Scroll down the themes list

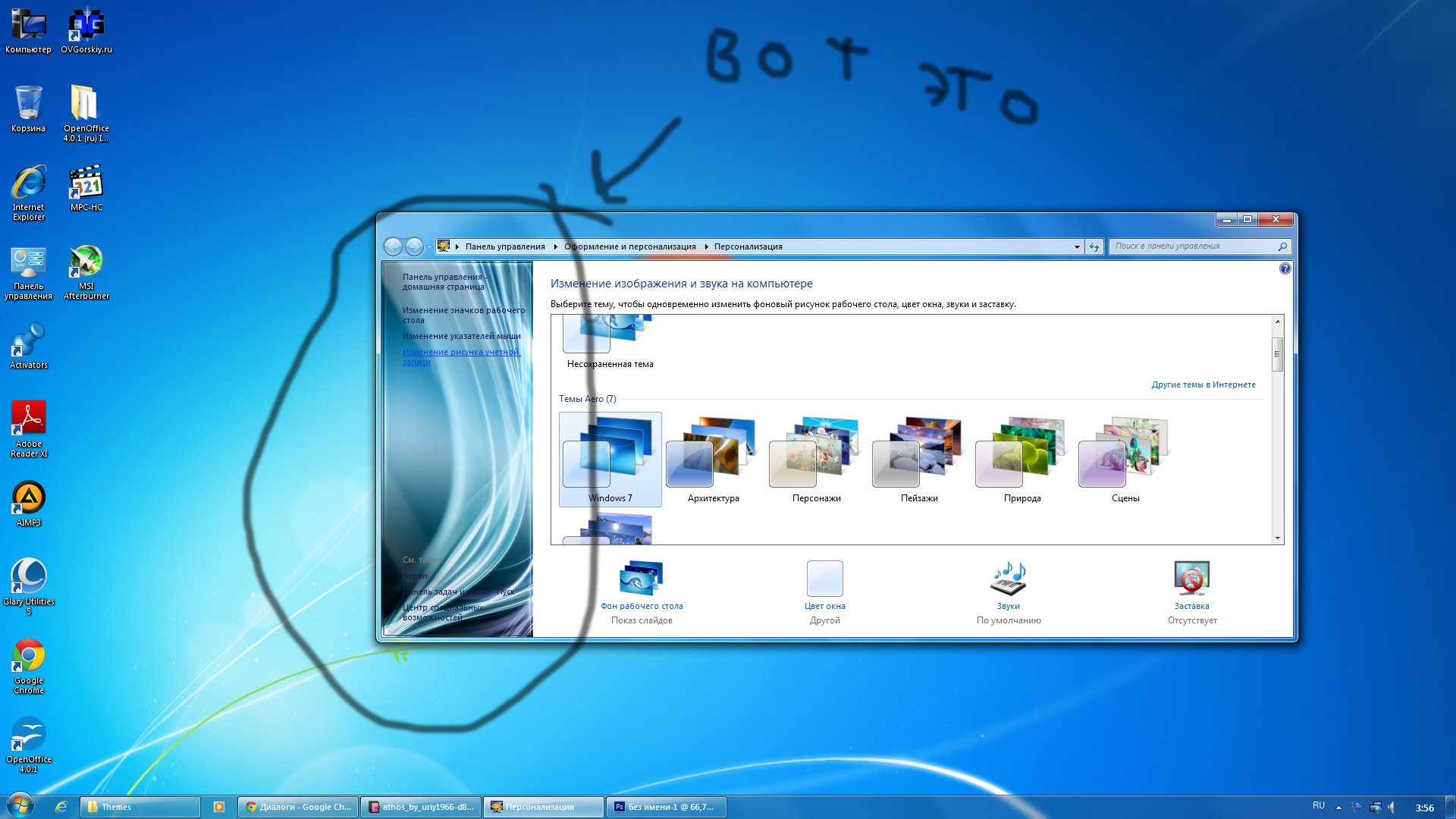click(1277, 537)
